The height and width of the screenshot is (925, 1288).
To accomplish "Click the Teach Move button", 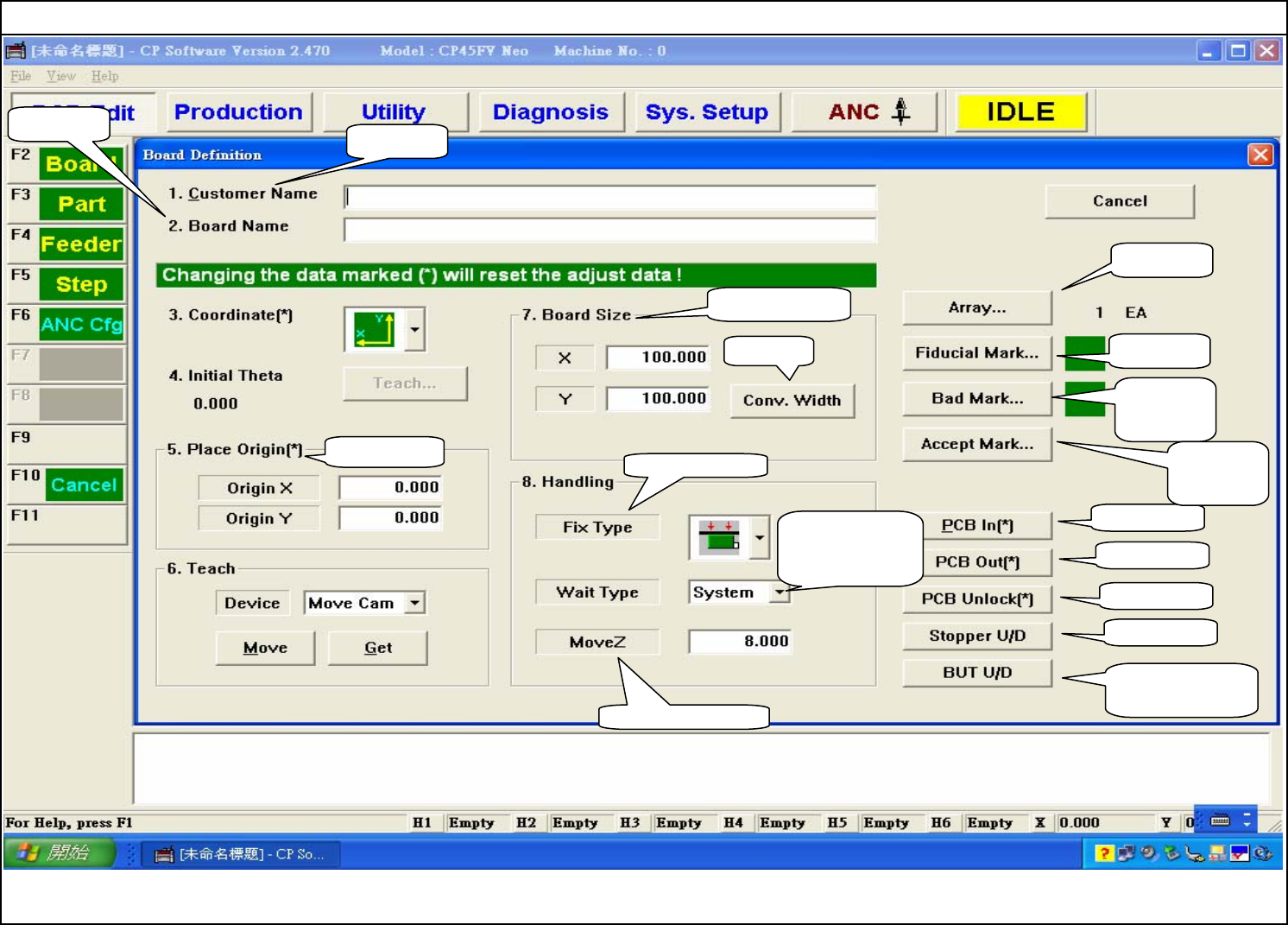I will 265,648.
